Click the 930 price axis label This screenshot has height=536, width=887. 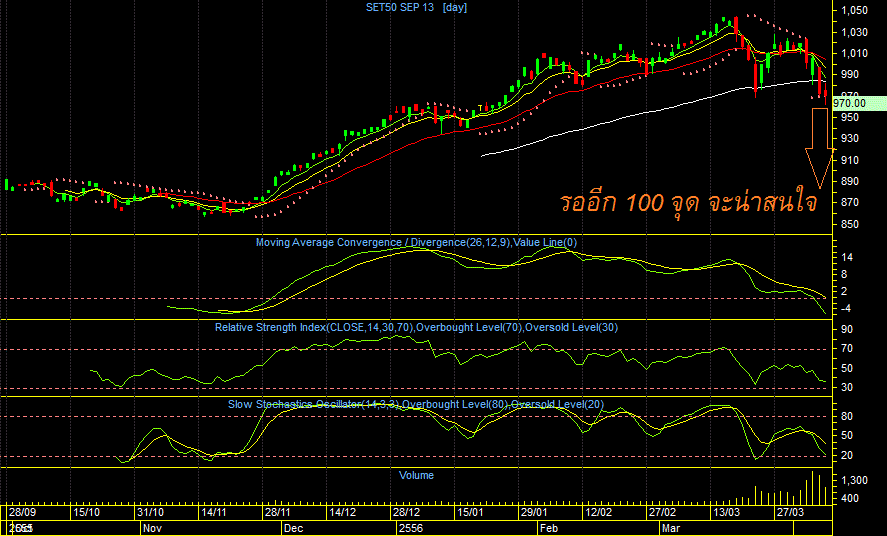coord(850,139)
